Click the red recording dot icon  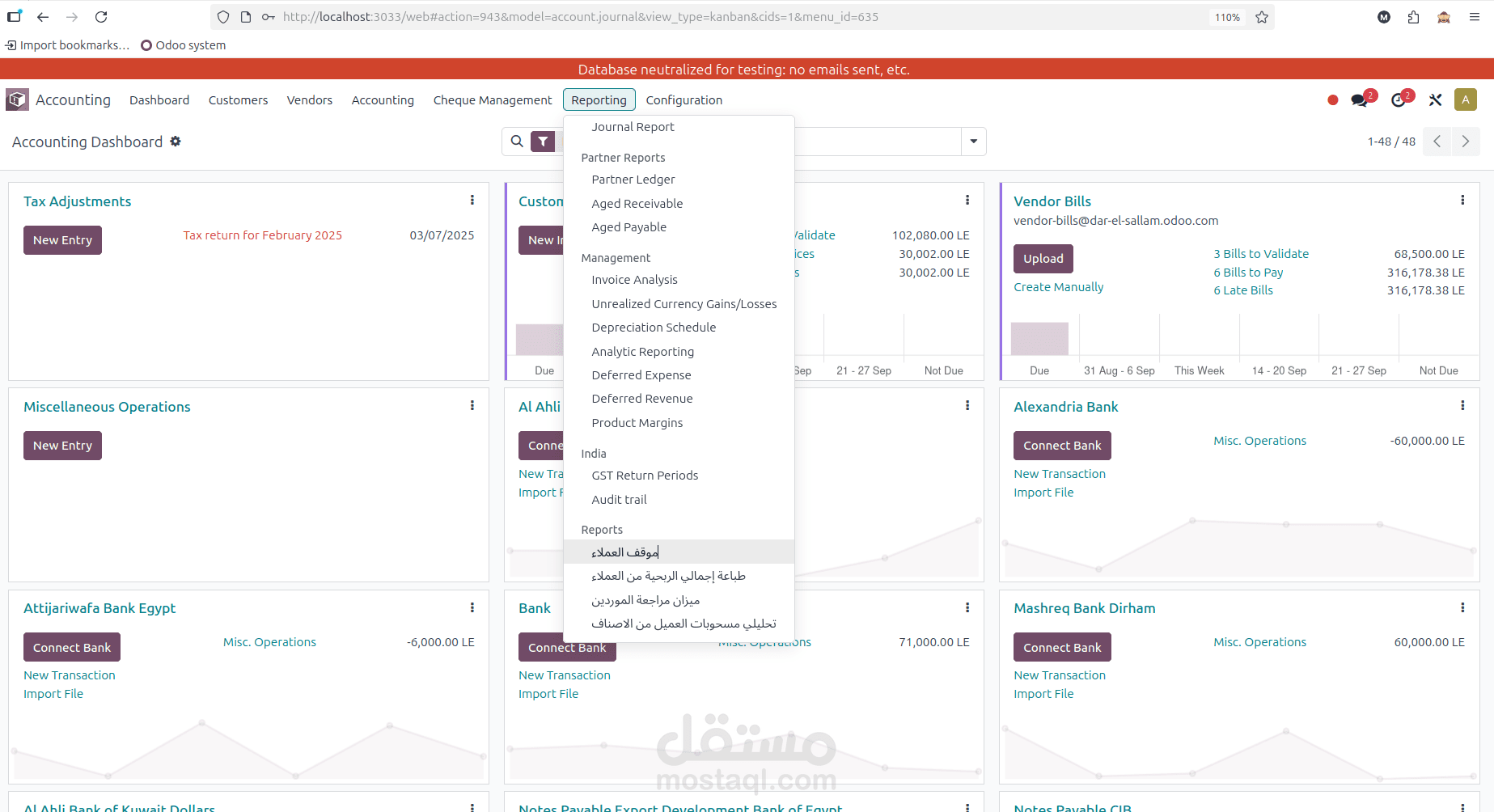point(1333,100)
